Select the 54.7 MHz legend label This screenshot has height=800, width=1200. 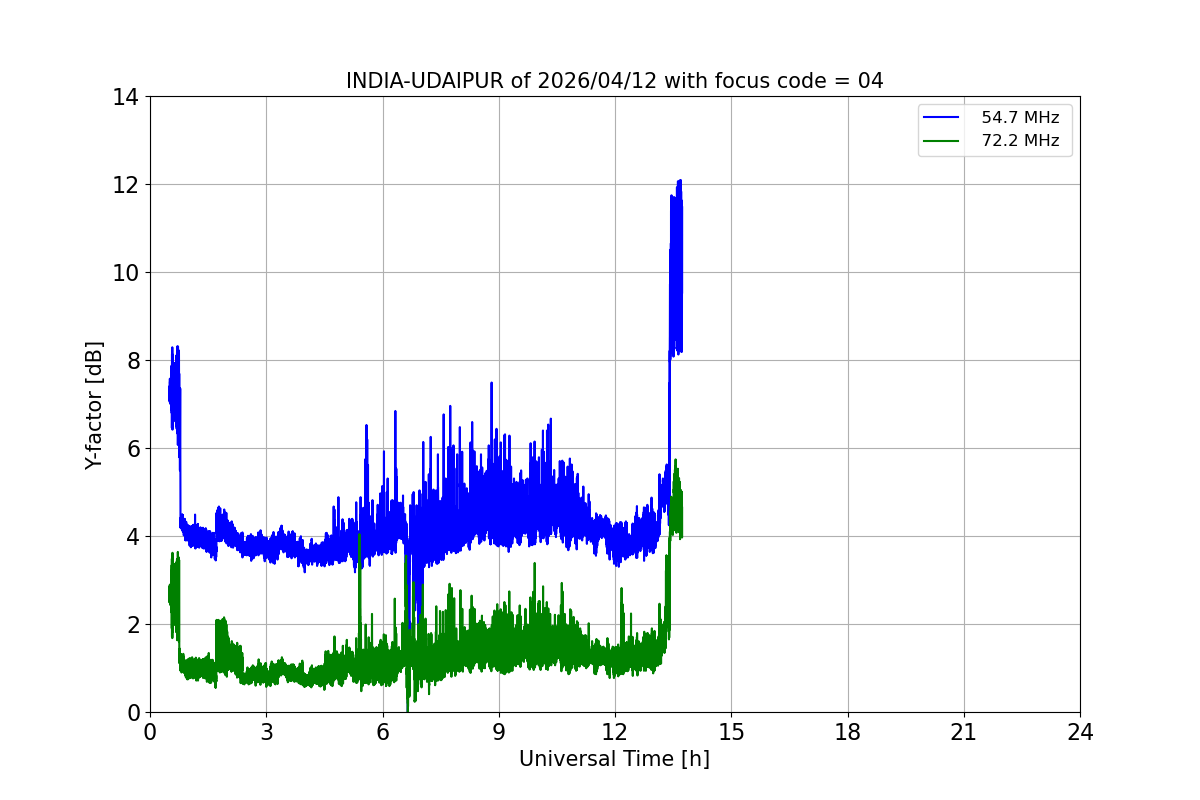click(x=1020, y=118)
